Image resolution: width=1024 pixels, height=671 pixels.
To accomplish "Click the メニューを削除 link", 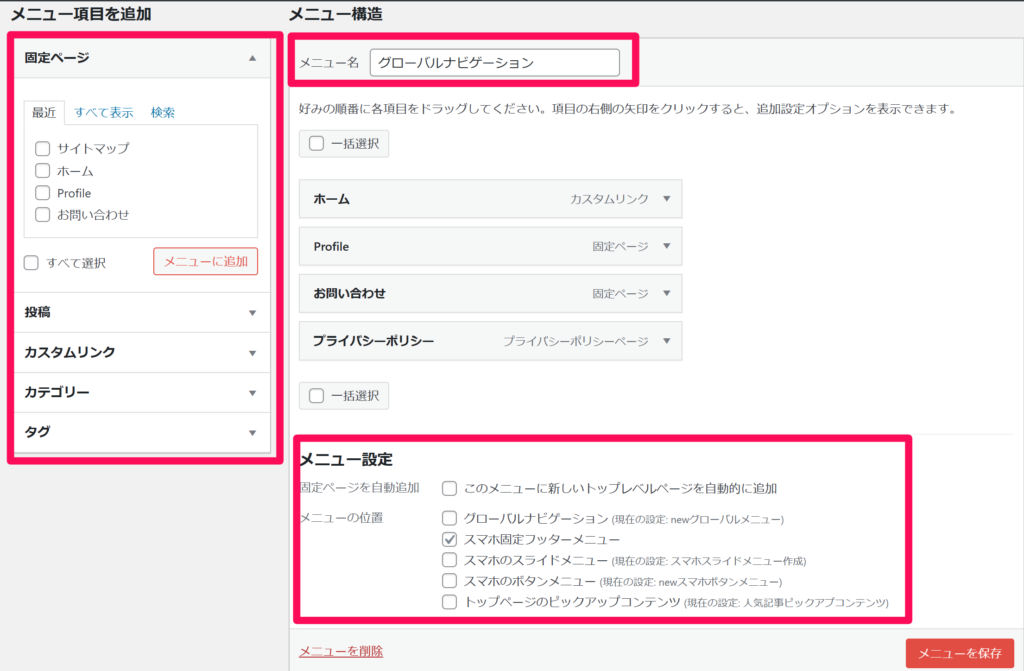I will click(x=341, y=652).
